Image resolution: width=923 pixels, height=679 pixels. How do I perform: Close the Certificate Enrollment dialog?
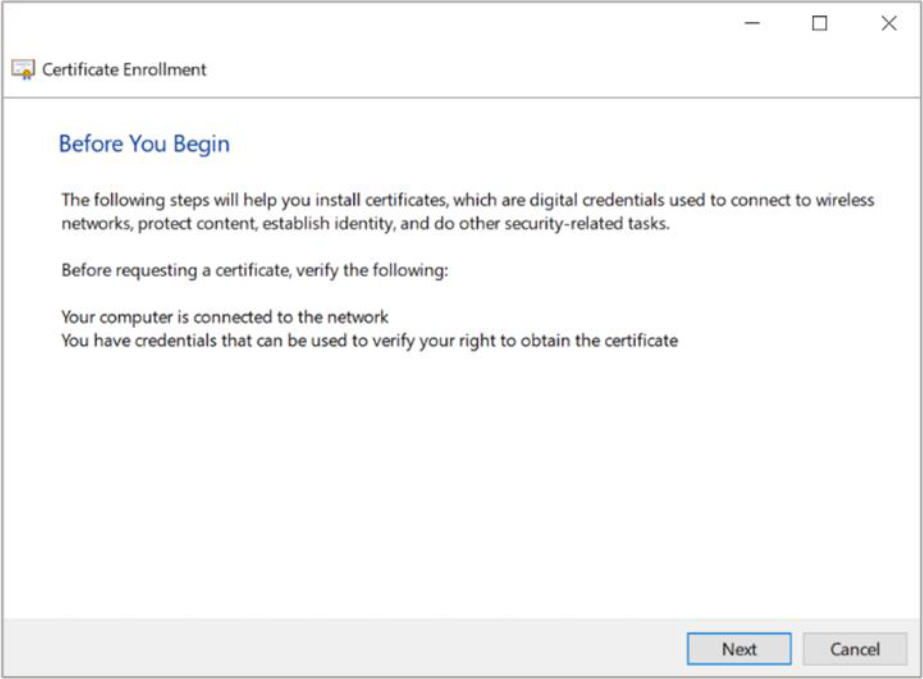click(888, 24)
